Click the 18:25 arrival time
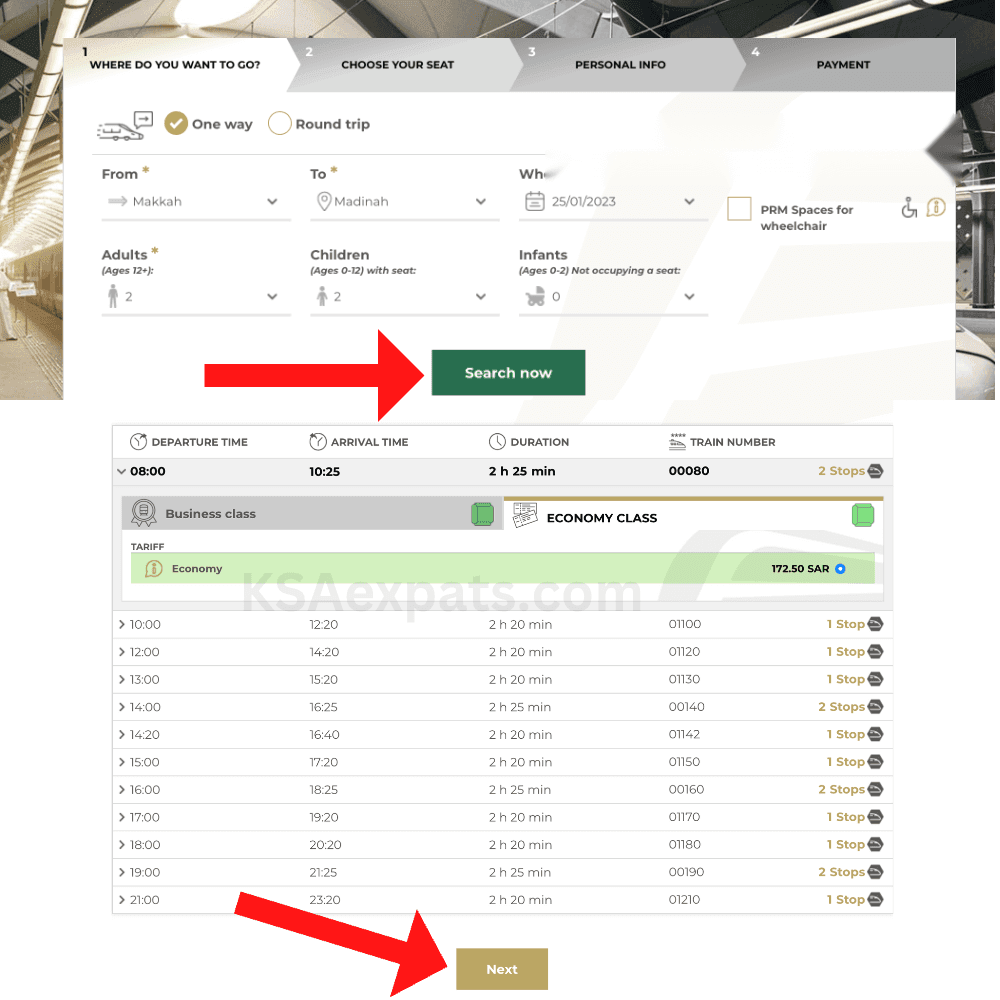 (x=323, y=790)
